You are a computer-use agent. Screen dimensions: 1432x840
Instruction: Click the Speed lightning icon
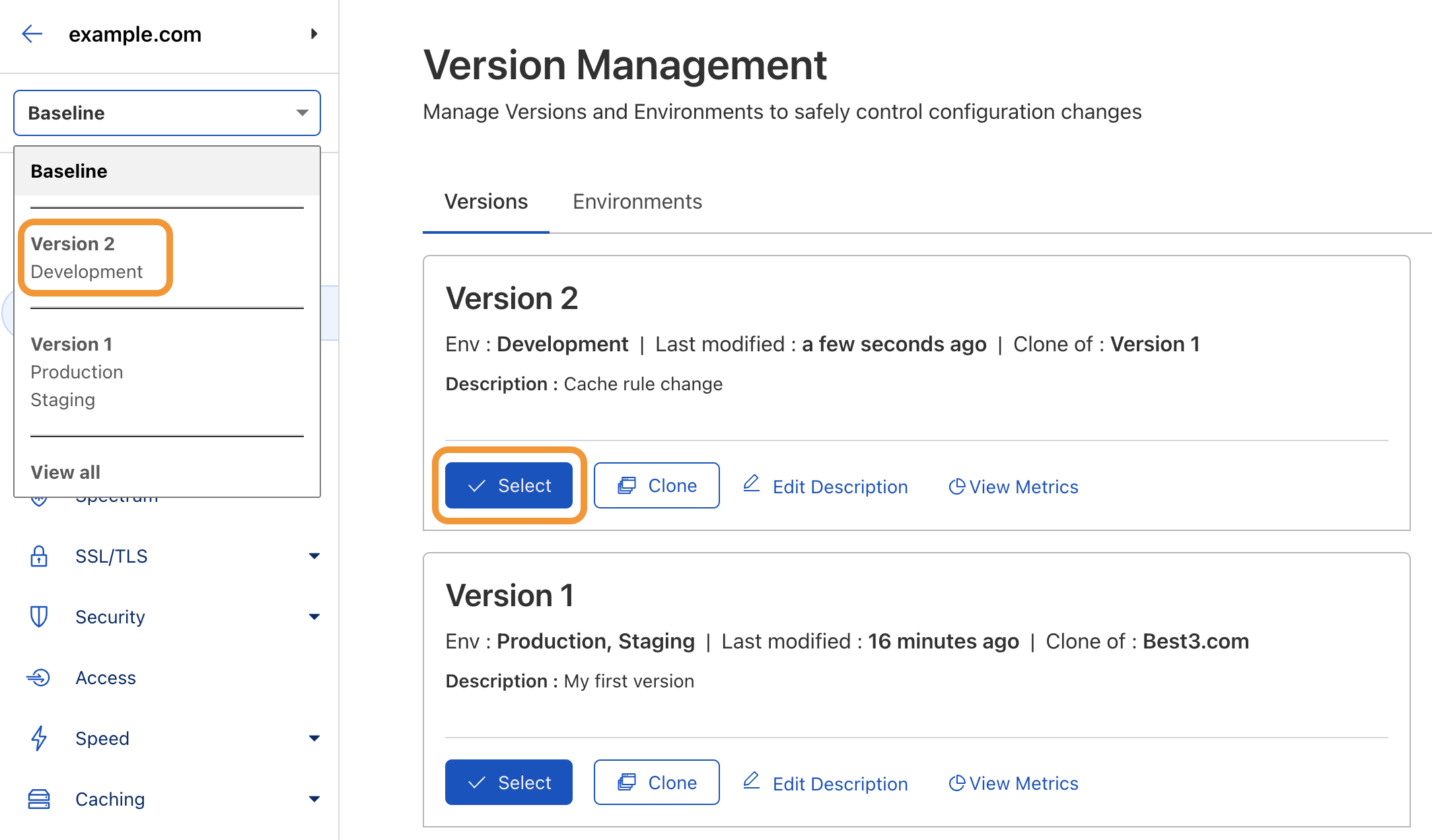(x=39, y=738)
